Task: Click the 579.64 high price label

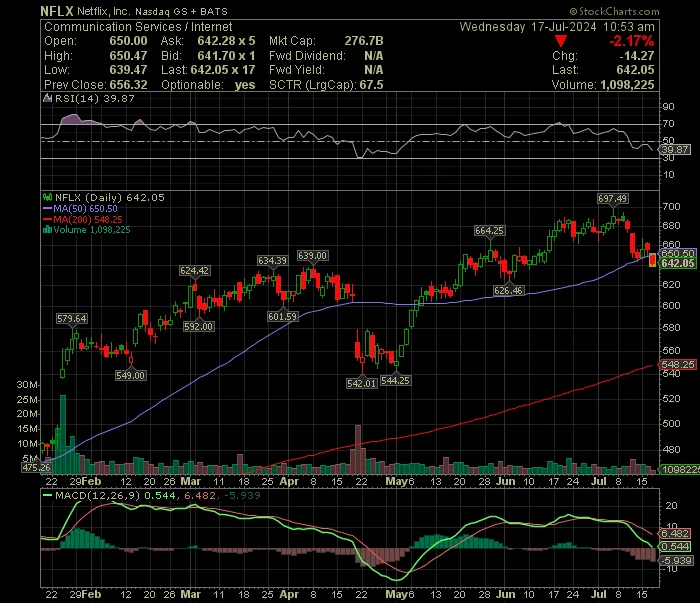Action: click(72, 318)
